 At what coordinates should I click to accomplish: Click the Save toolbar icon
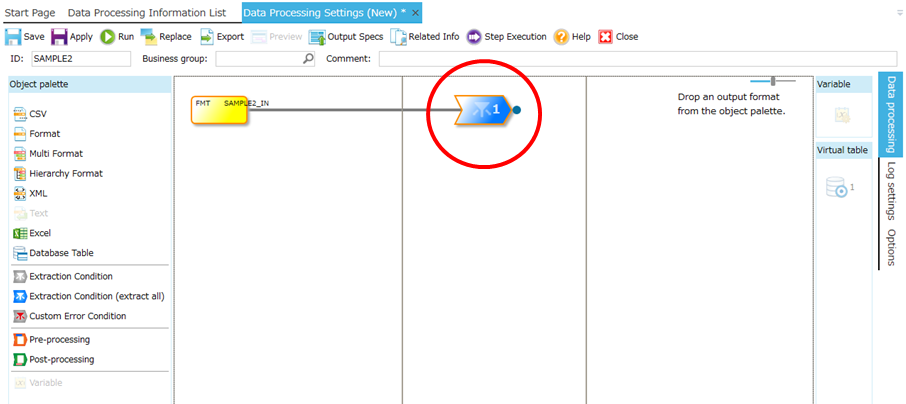14,37
